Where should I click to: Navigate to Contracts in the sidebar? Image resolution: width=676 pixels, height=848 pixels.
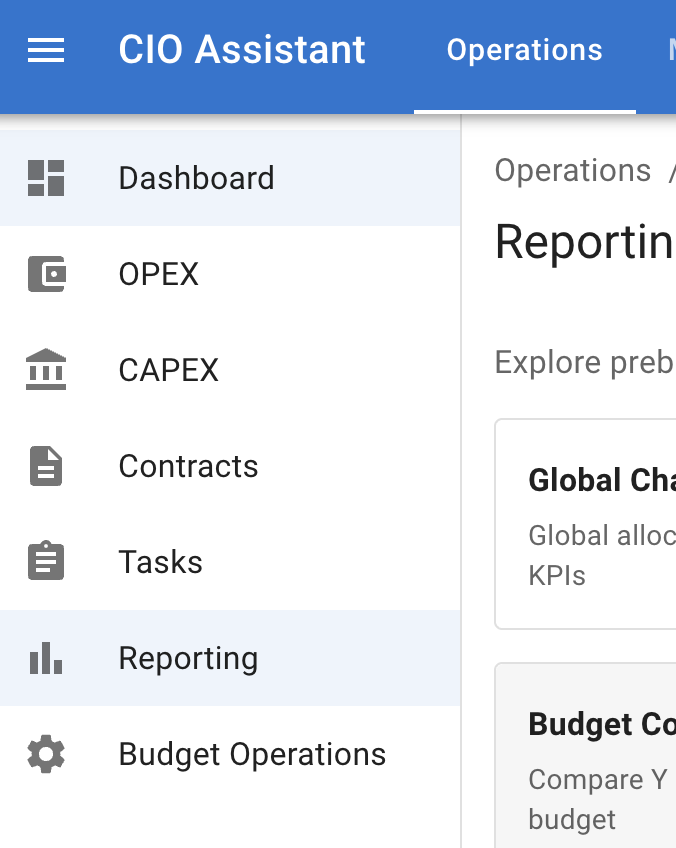click(x=188, y=466)
